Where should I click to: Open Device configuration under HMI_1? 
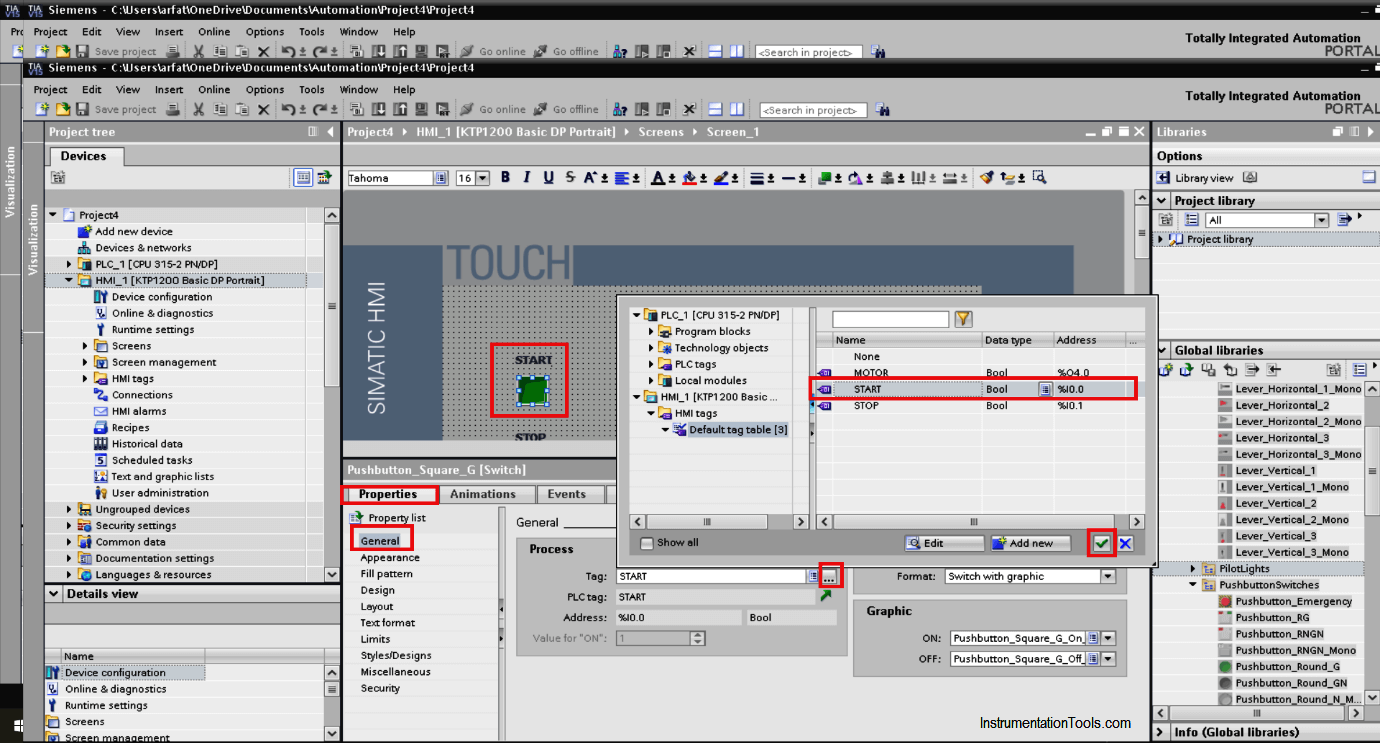[x=162, y=297]
